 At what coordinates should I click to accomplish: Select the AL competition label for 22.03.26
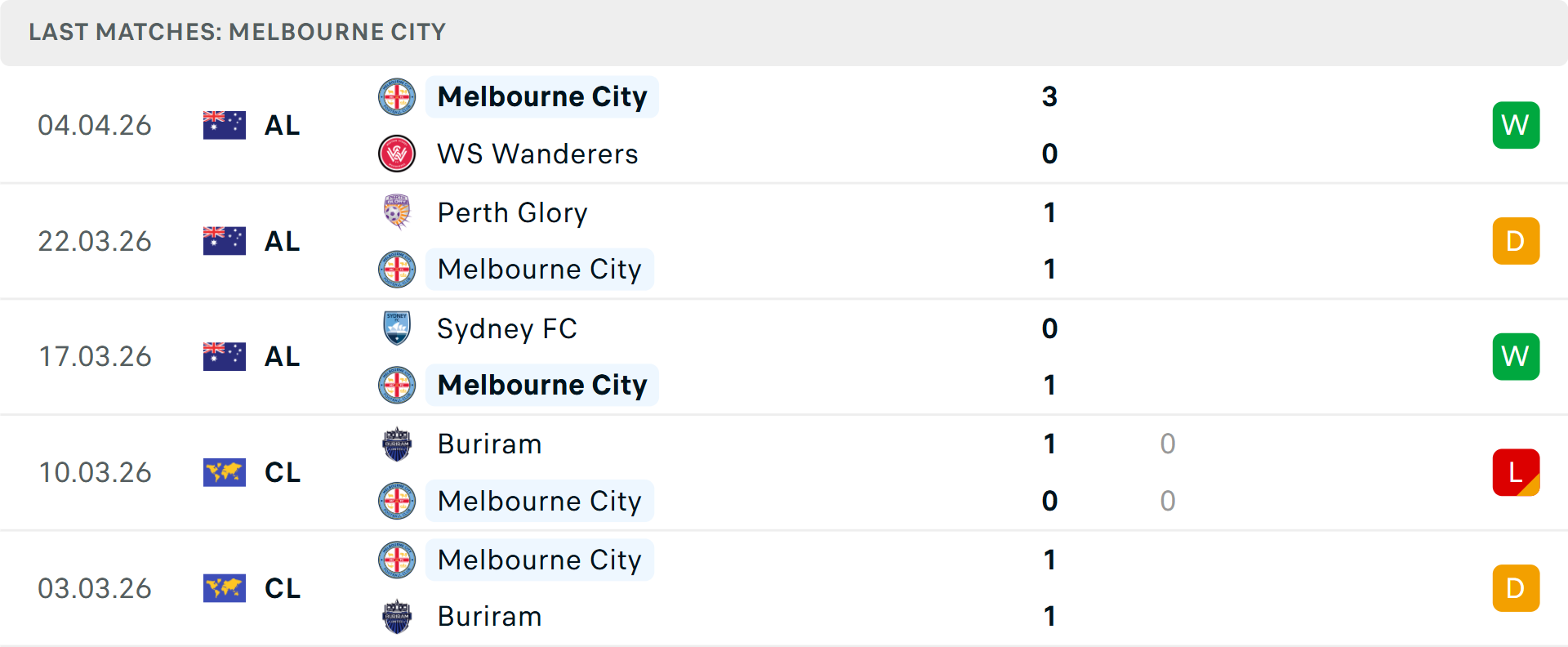click(x=282, y=240)
